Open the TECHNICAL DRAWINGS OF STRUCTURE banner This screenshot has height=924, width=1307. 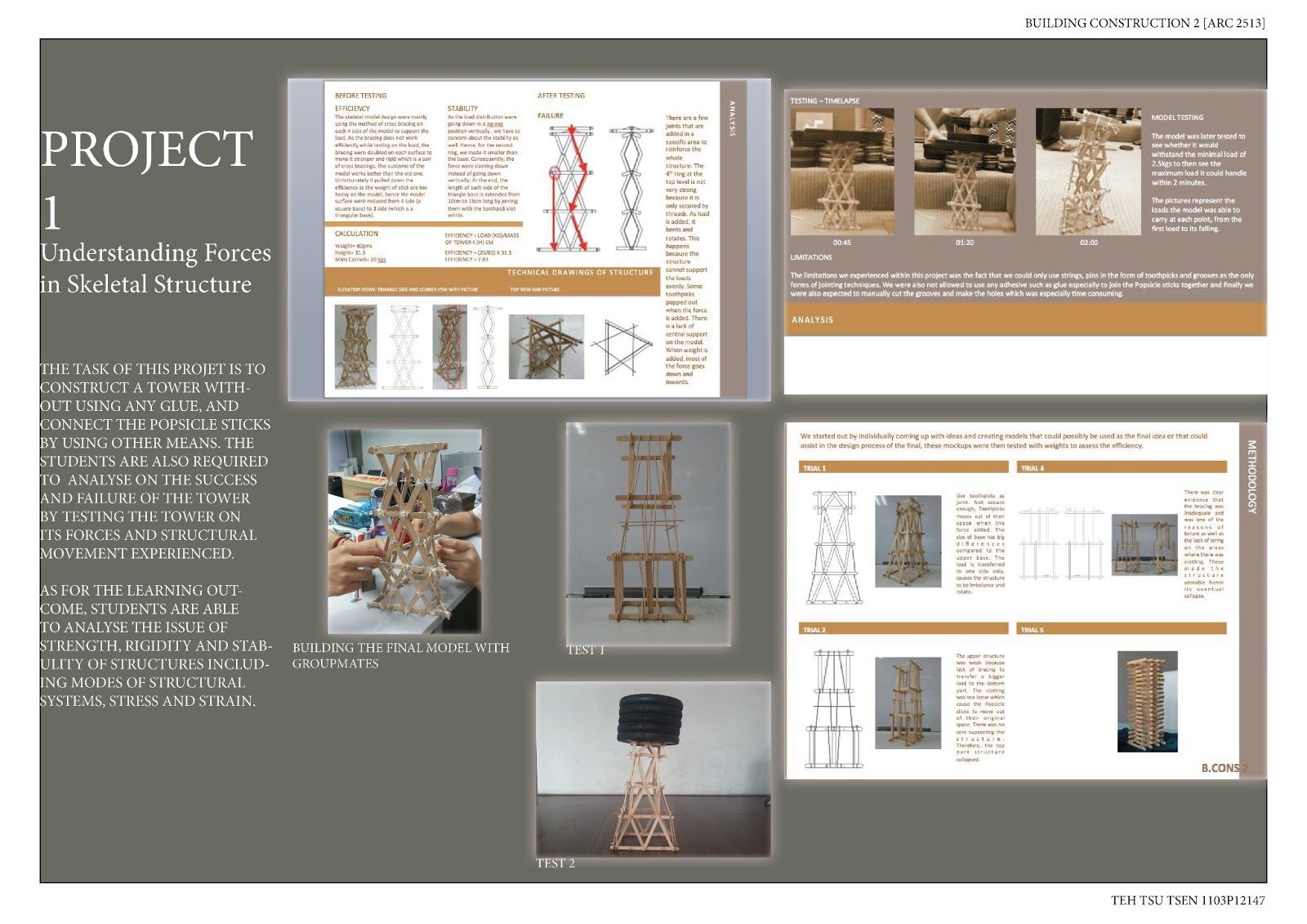[x=580, y=270]
